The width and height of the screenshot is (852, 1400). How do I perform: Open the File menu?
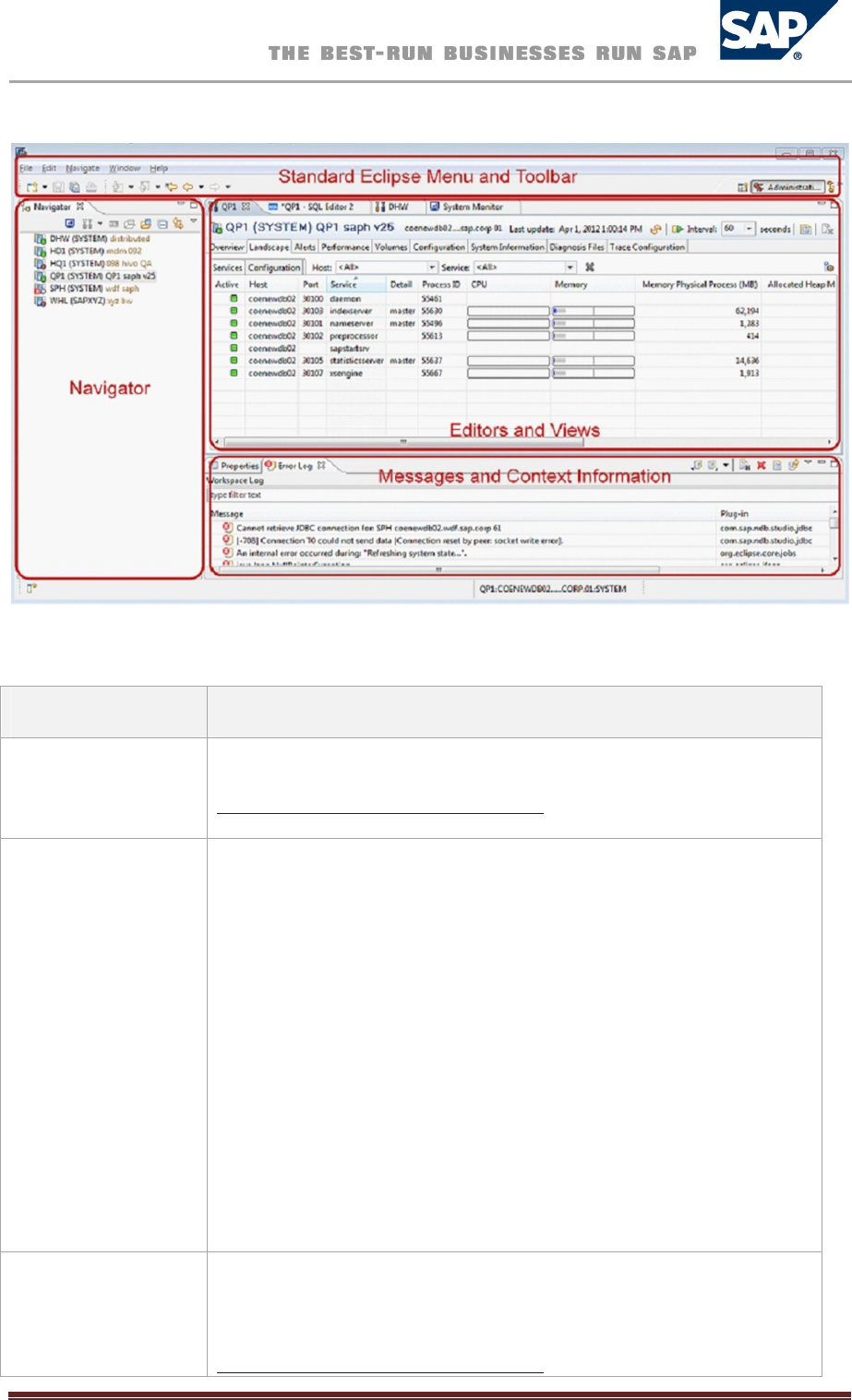26,169
